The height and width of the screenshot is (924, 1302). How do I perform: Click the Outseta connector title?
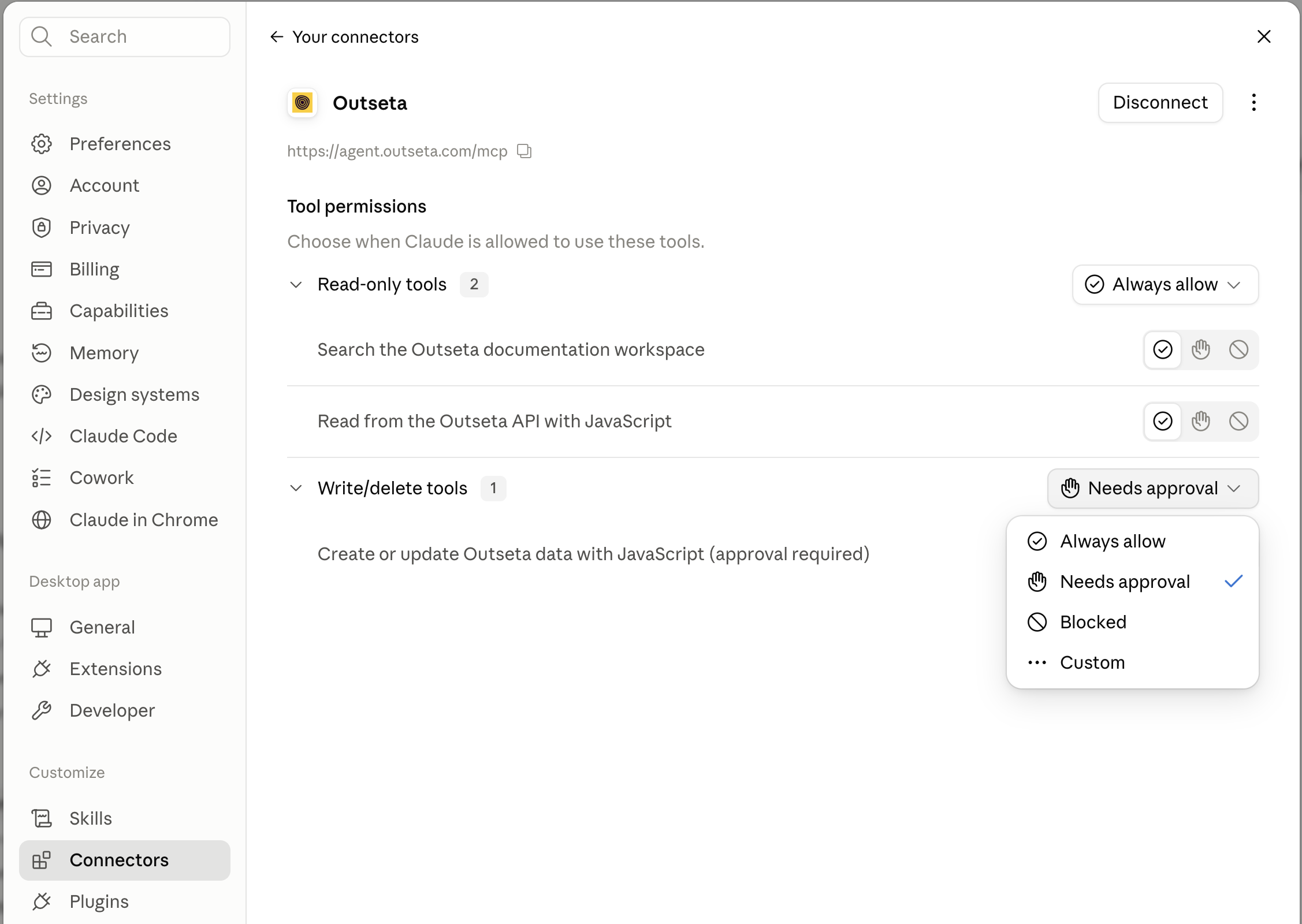(x=370, y=103)
